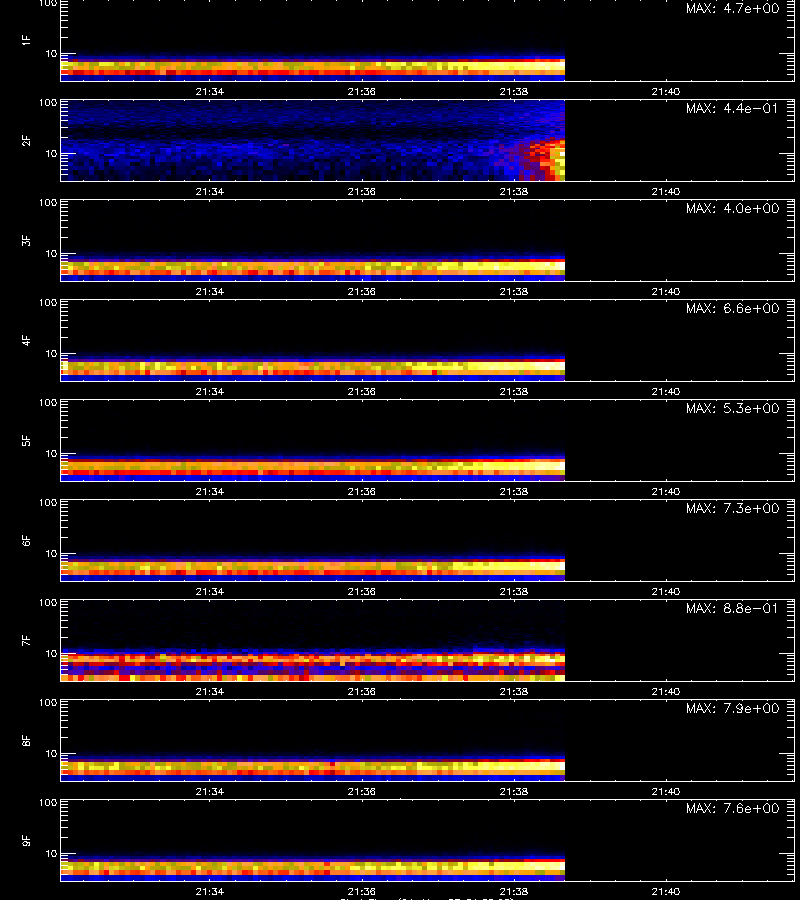Click the '100' y-axis label of panel 4F
The image size is (800, 900).
click(48, 302)
